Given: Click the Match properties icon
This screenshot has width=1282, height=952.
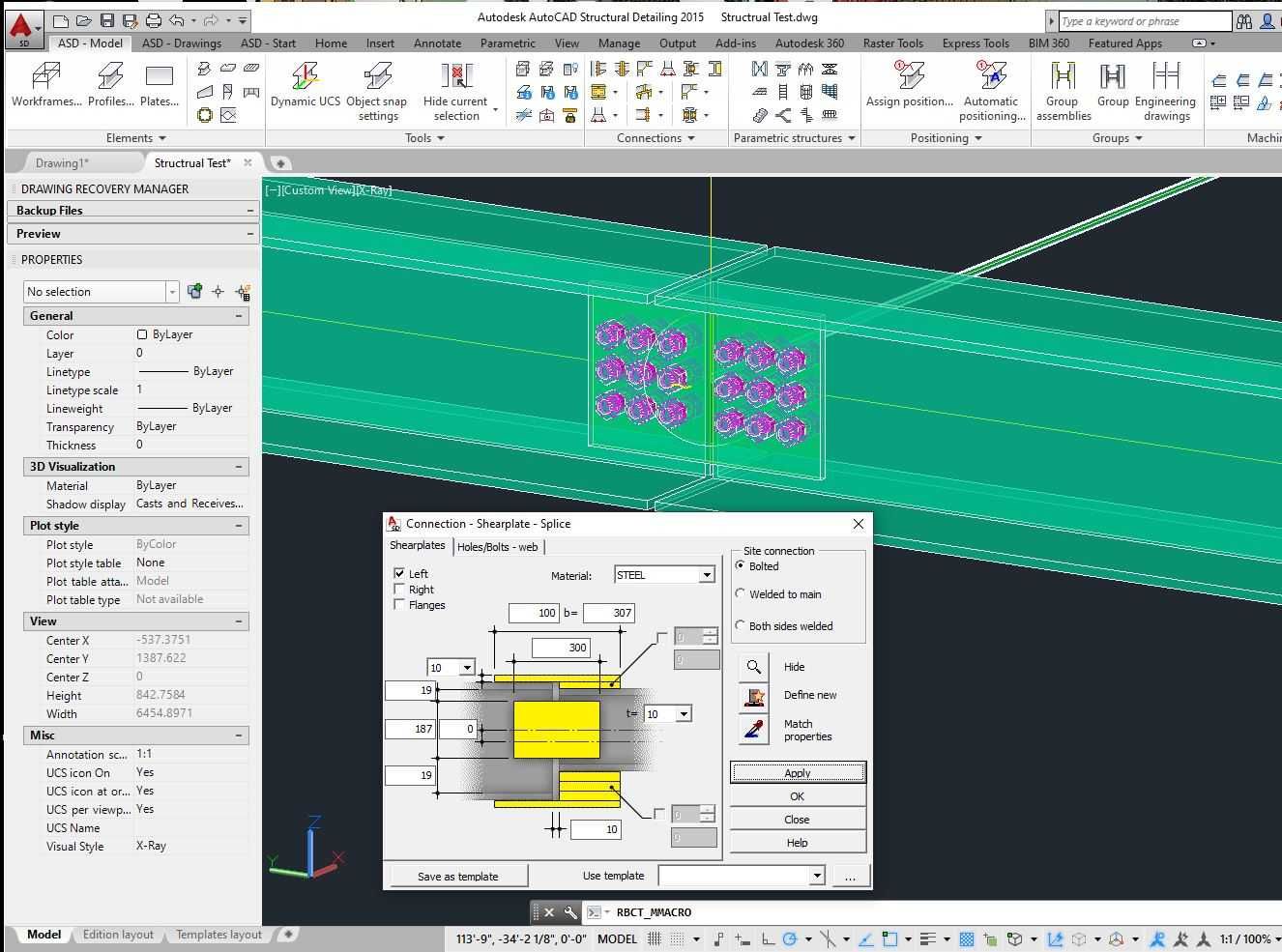Looking at the screenshot, I should click(x=754, y=729).
